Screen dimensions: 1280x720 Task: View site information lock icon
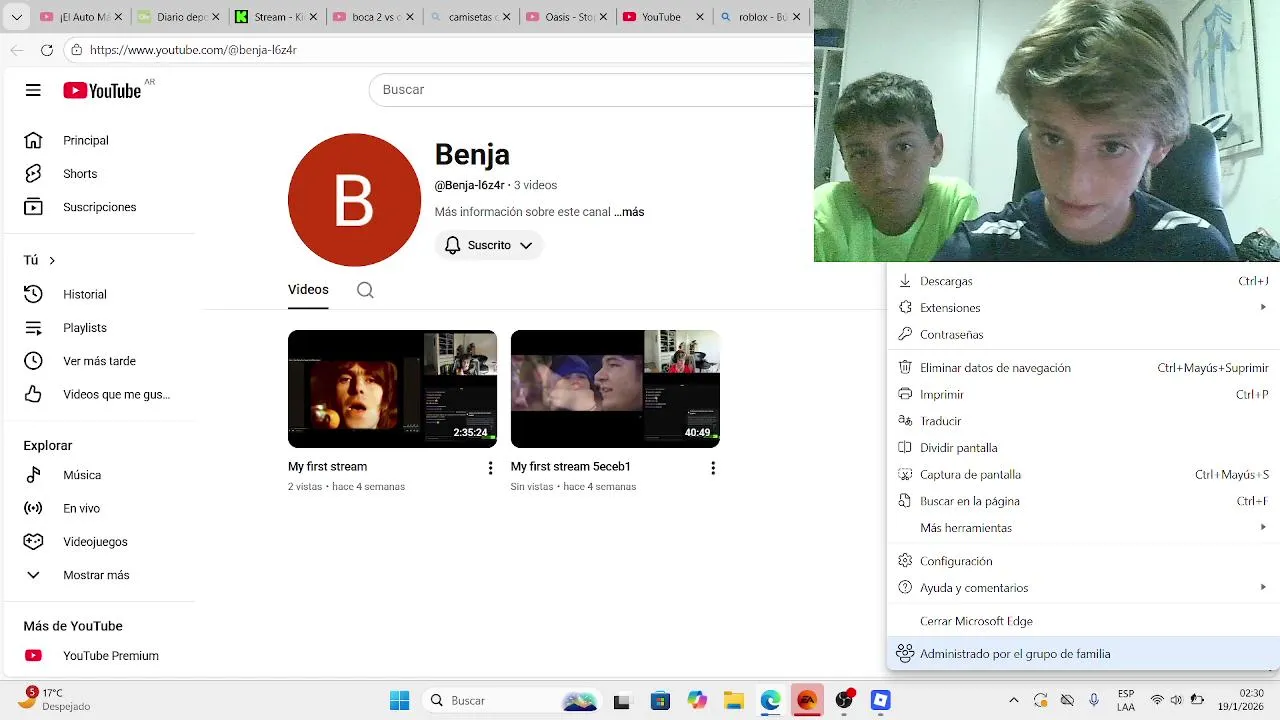(x=76, y=50)
